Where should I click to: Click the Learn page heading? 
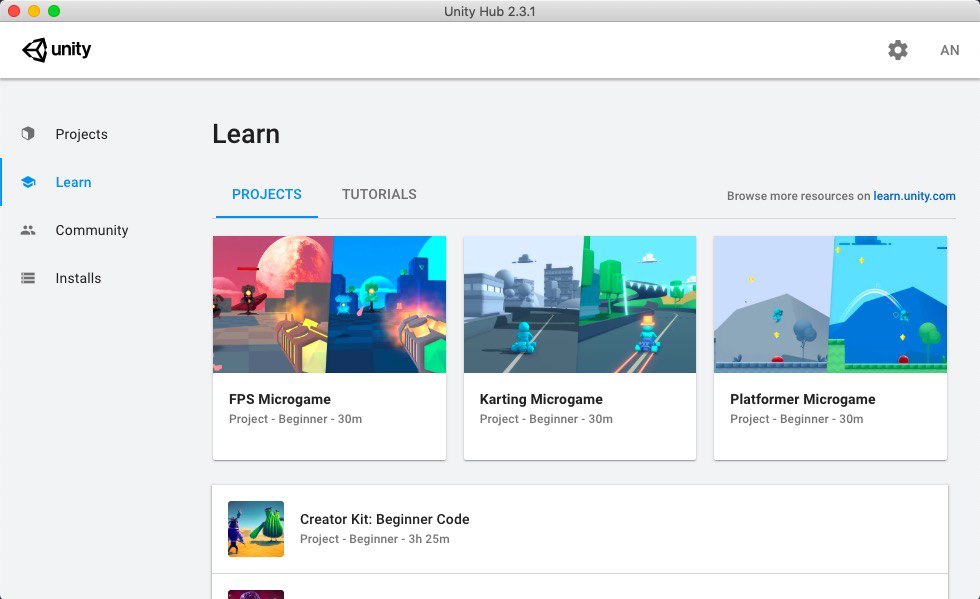pos(246,134)
